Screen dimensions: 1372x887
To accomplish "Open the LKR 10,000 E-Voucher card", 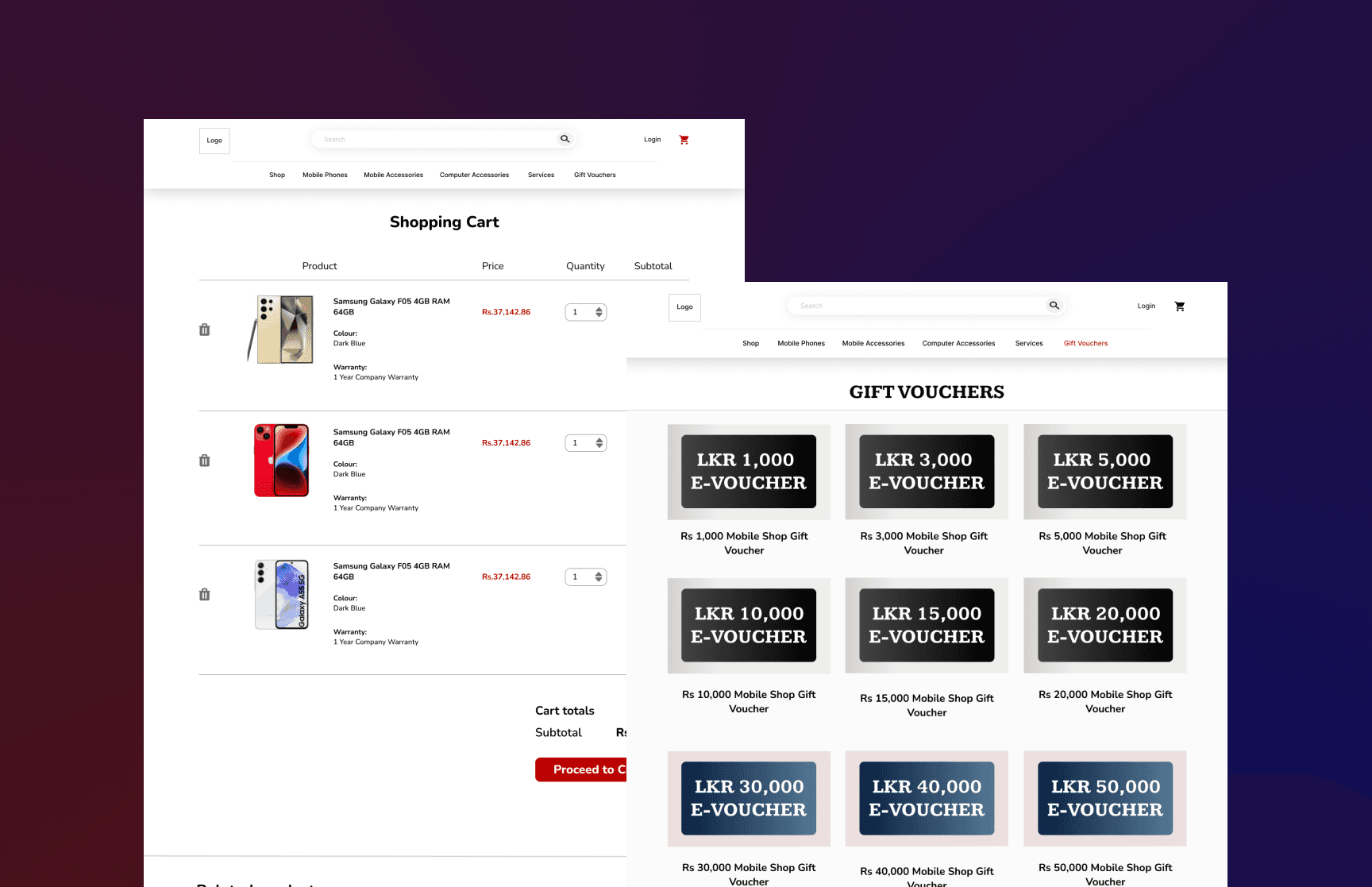I will 749,626.
